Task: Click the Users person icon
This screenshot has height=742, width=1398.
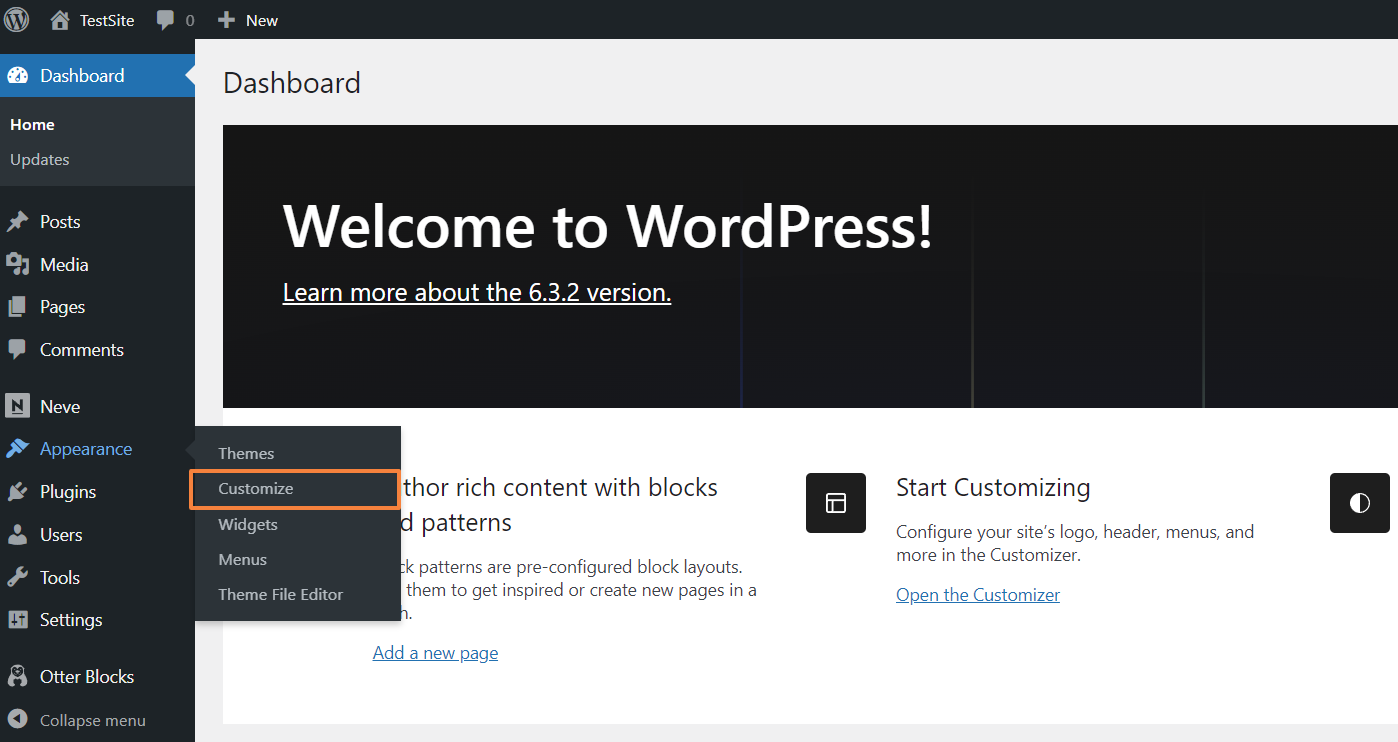Action: [x=18, y=535]
